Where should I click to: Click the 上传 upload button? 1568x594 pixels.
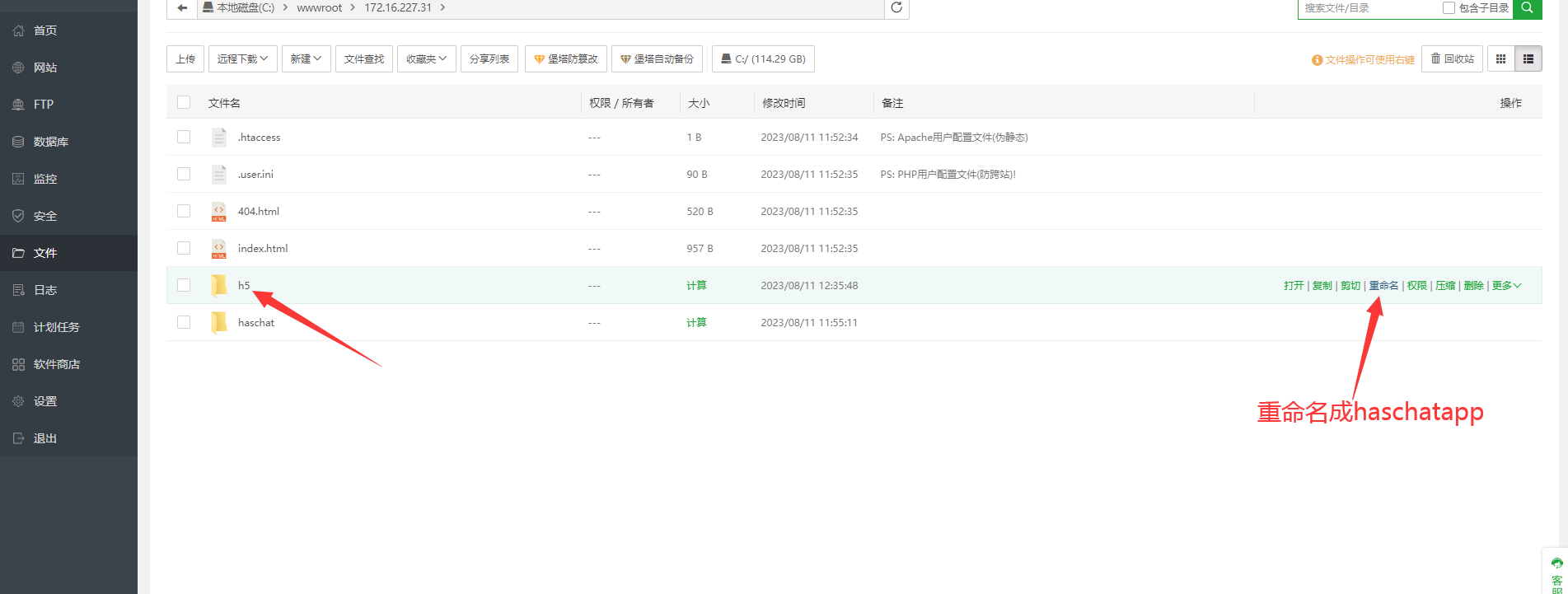coord(185,59)
